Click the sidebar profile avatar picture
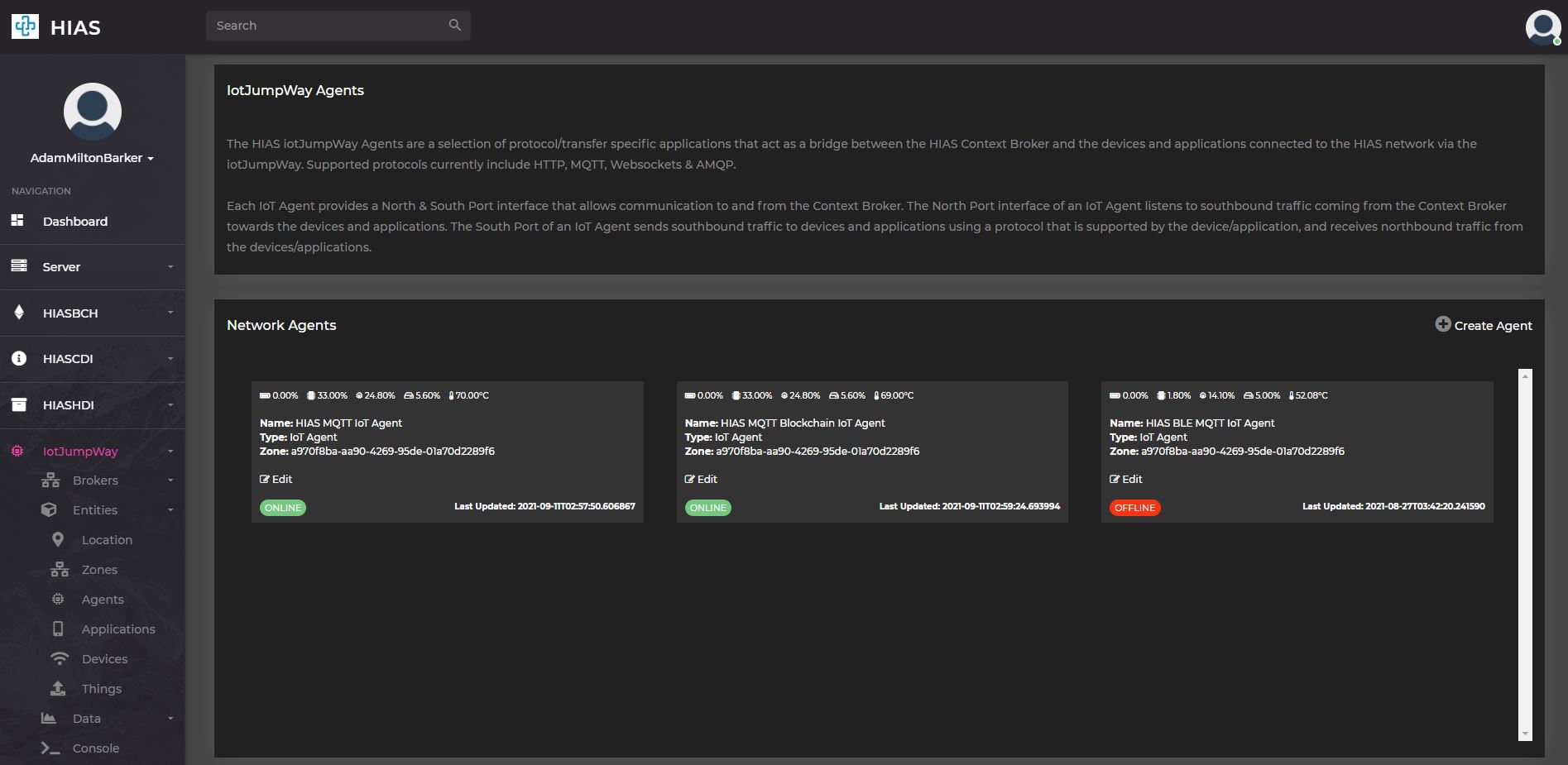This screenshot has height=765, width=1568. click(x=93, y=112)
